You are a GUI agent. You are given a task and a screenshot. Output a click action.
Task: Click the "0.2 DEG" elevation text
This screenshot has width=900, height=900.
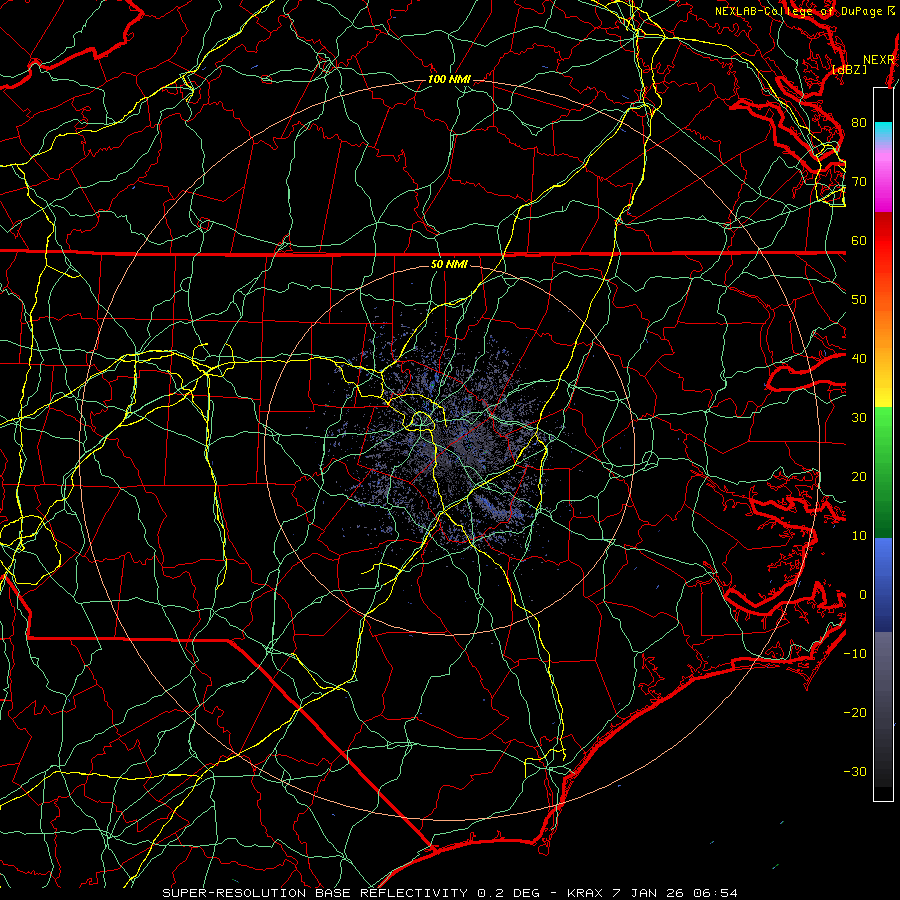pyautogui.click(x=509, y=893)
